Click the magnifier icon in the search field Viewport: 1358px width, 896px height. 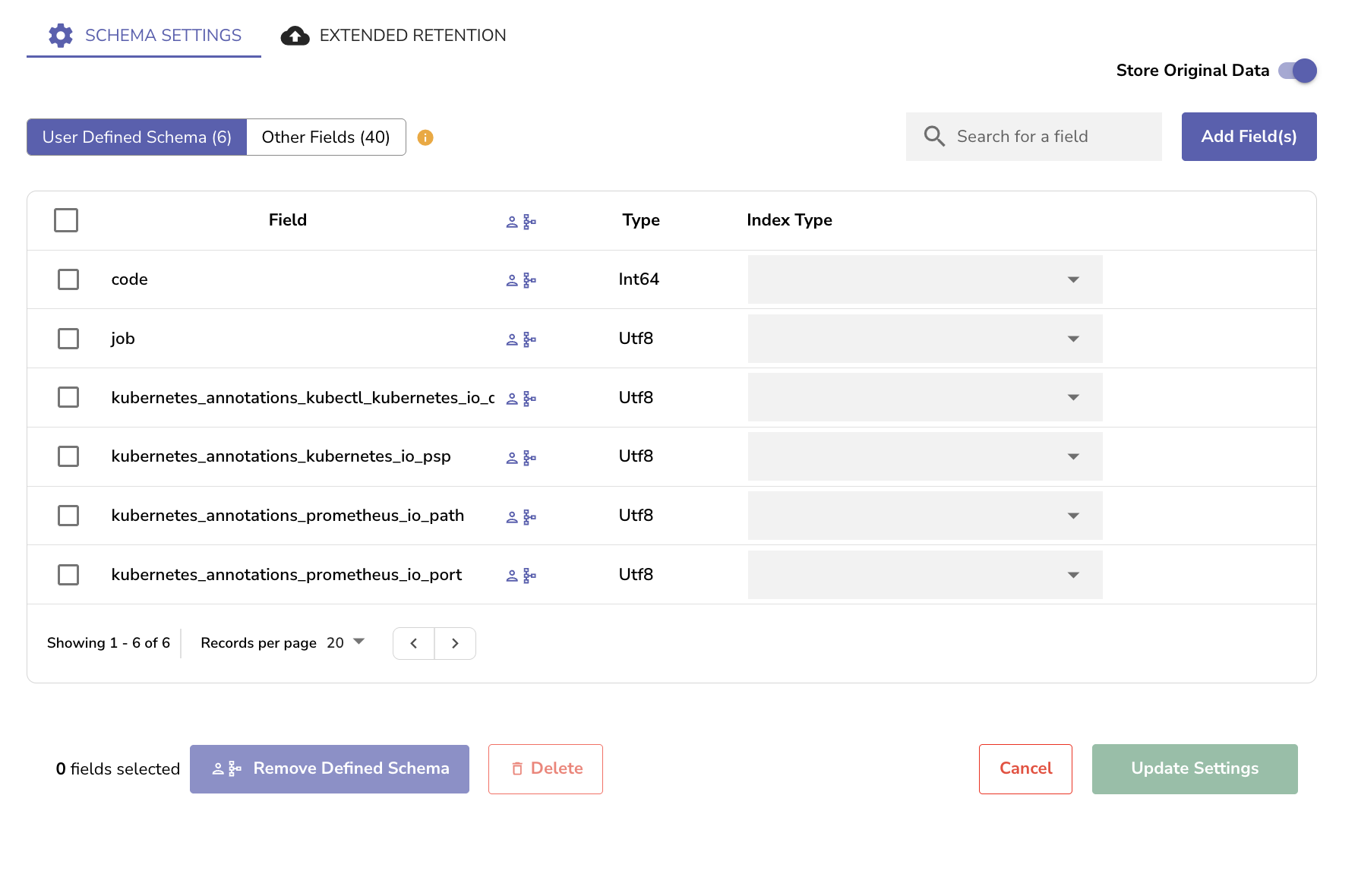pos(935,136)
